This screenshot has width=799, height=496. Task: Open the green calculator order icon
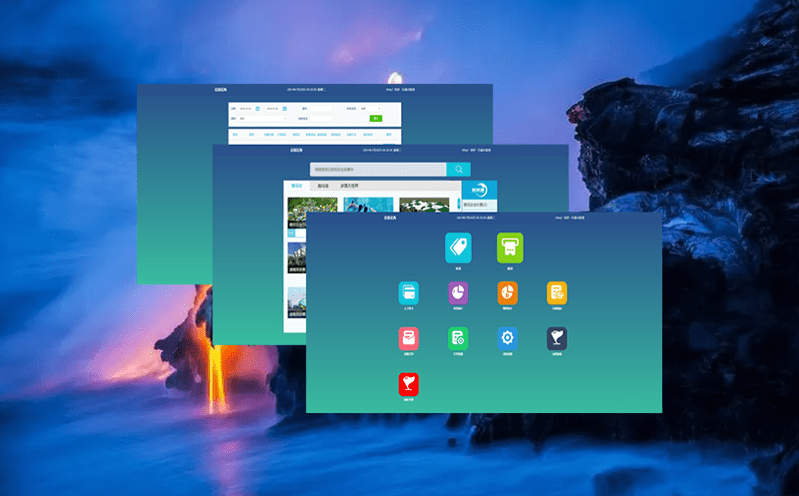[x=458, y=338]
